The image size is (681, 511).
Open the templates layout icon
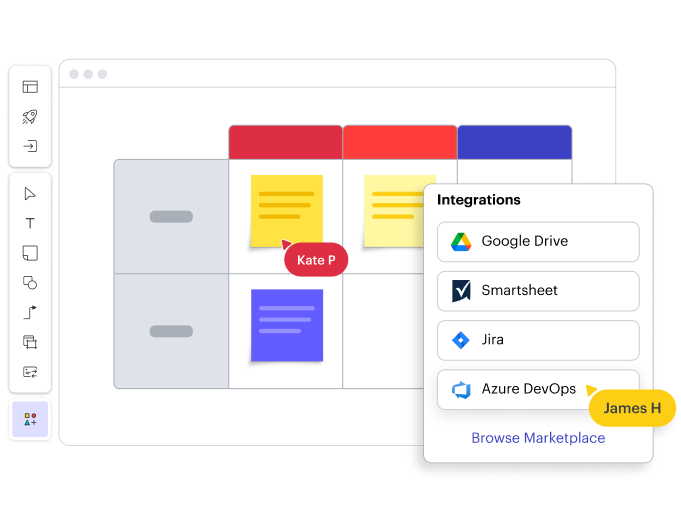pos(30,87)
